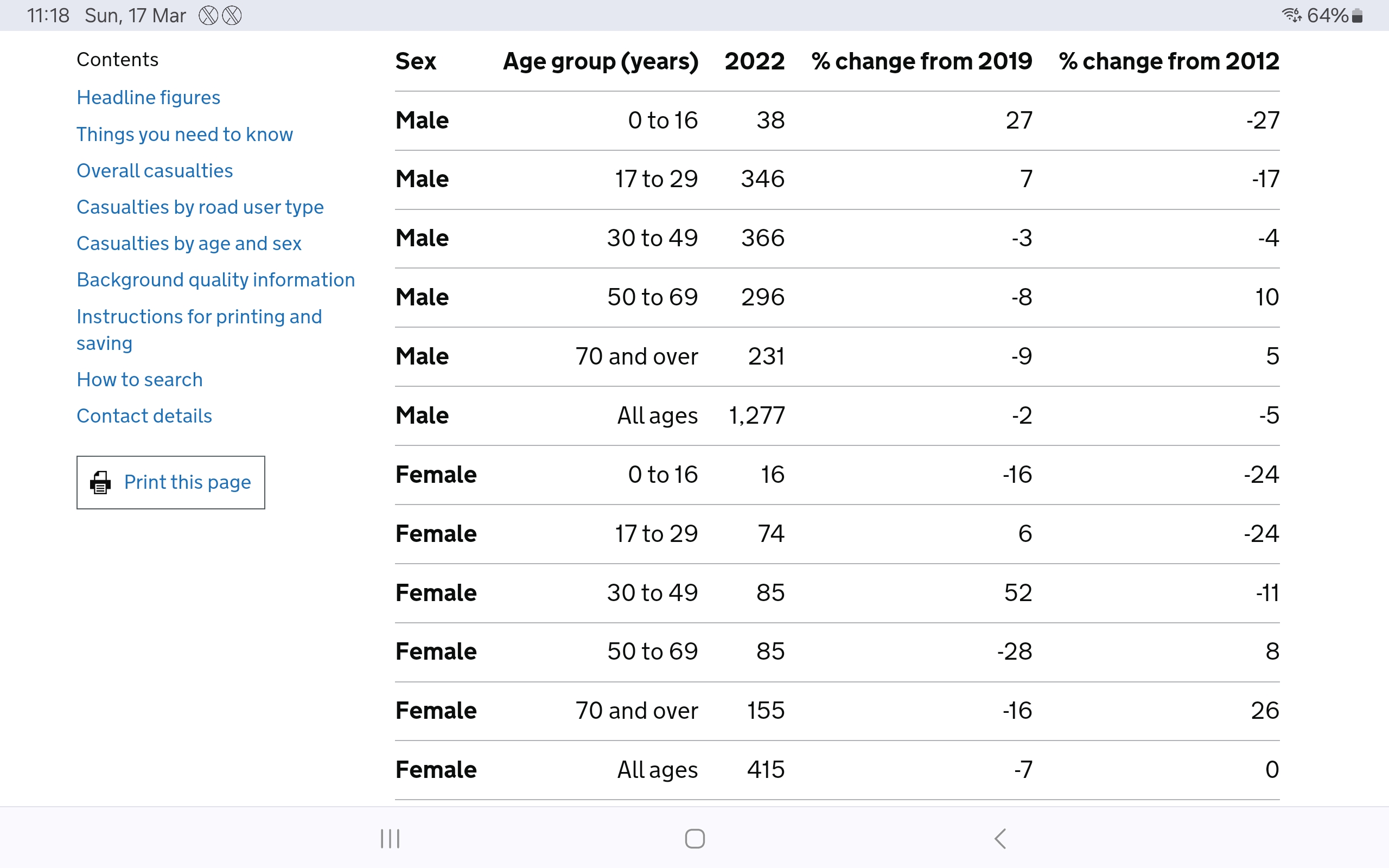Open the How to search link

tap(140, 379)
